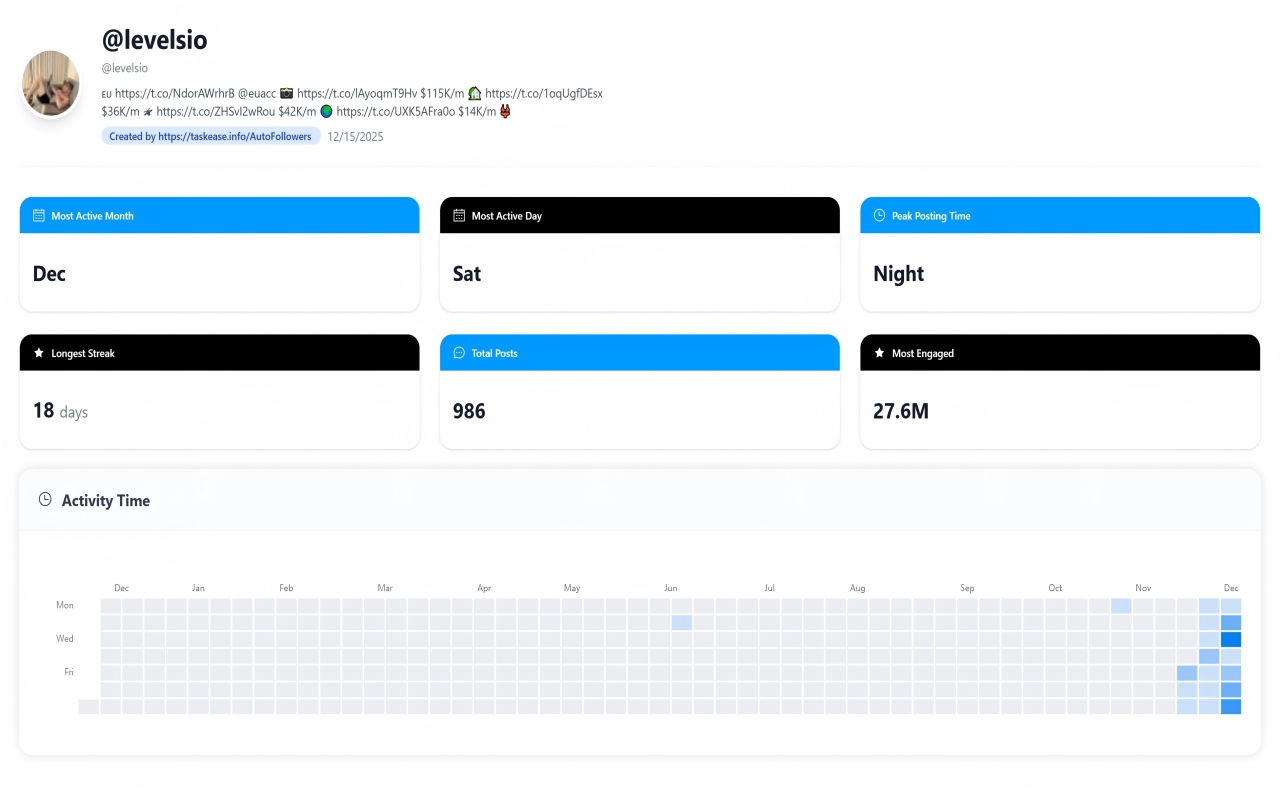Click the Oct month label on the heatmap

[x=1055, y=588]
